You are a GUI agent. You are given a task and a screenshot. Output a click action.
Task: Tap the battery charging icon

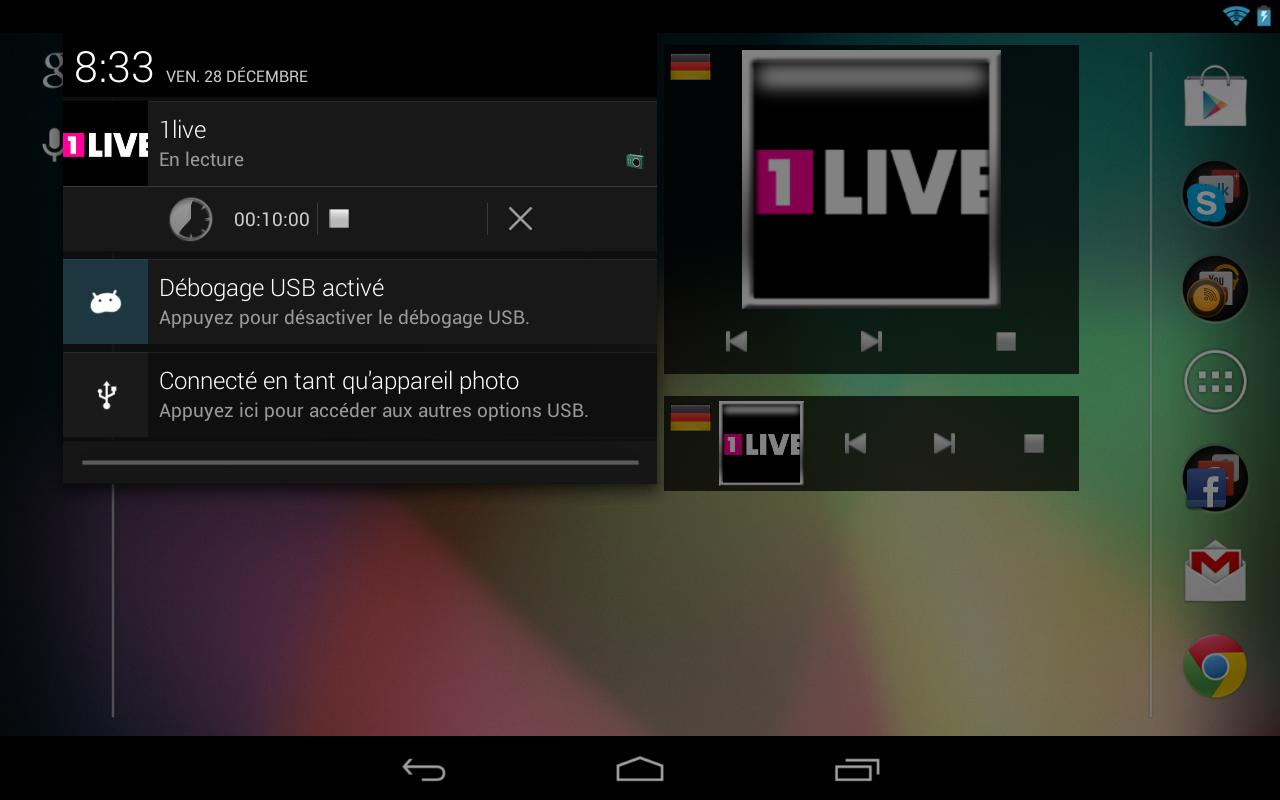pos(1264,15)
